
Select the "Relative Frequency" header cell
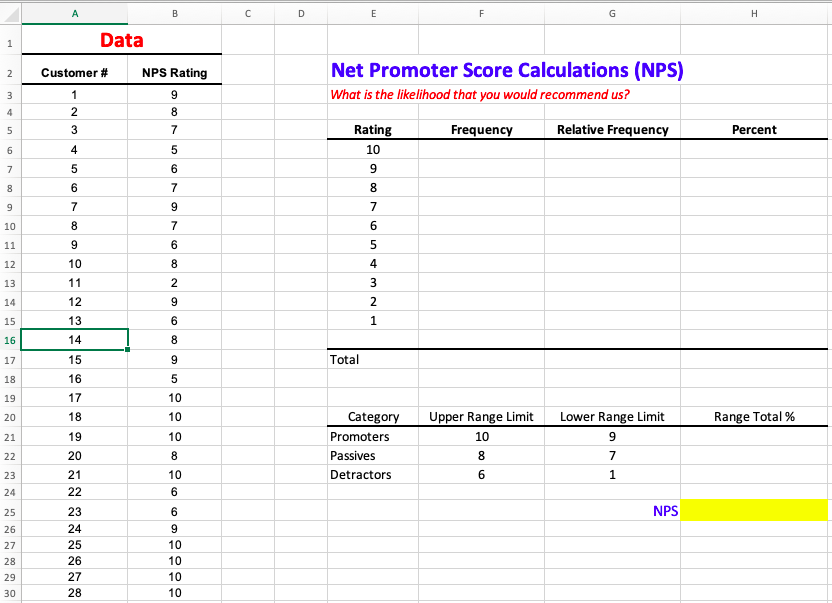pos(611,129)
